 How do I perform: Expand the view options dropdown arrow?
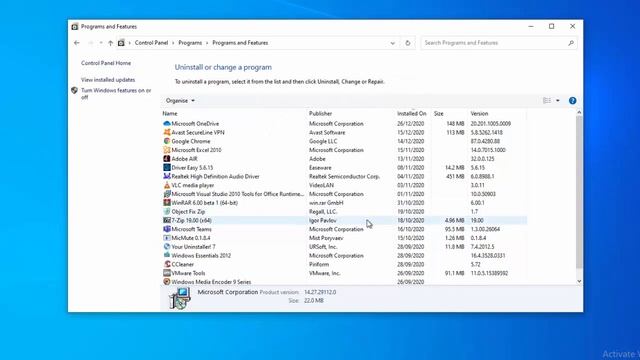tap(558, 100)
